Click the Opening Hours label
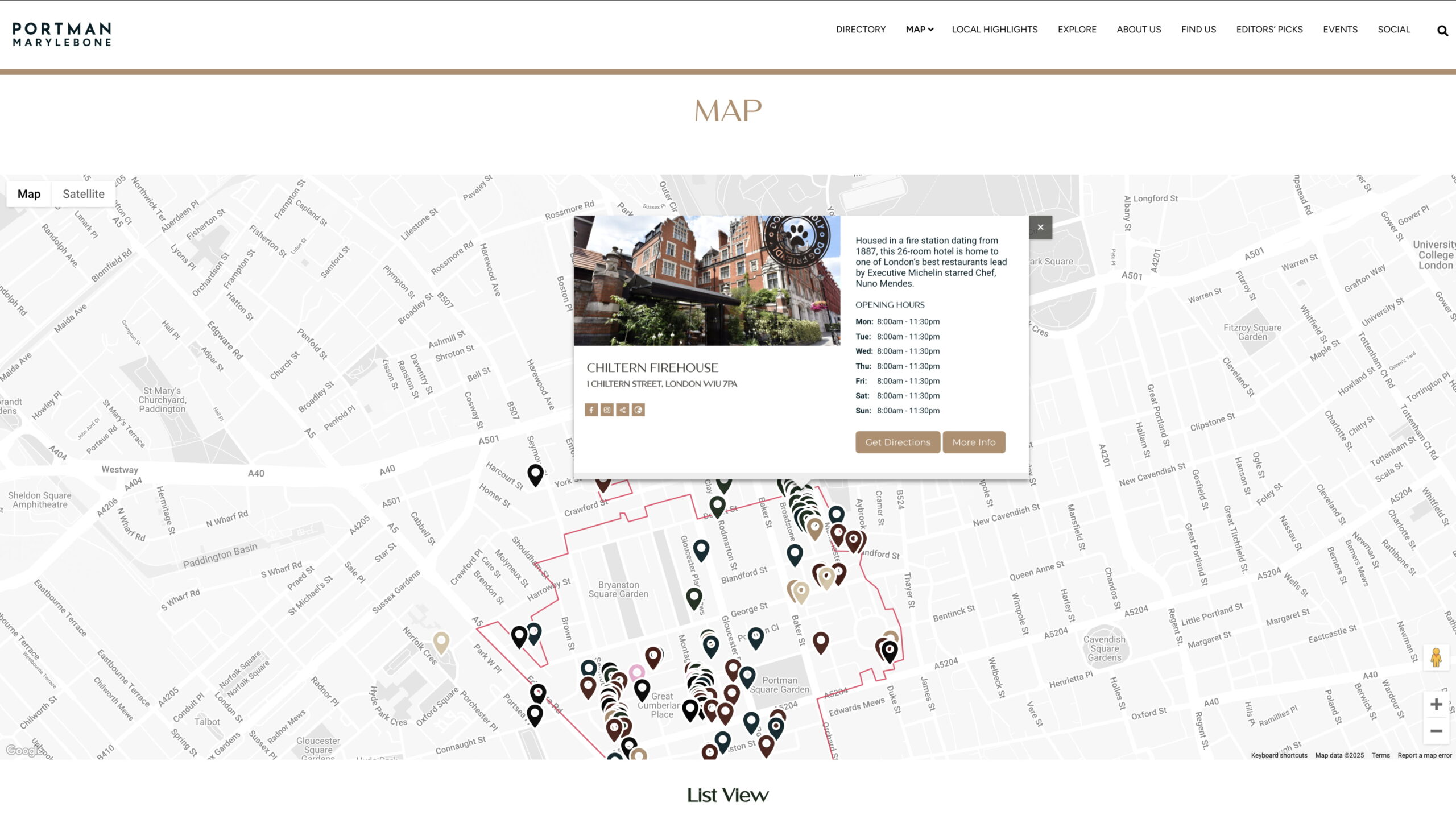 [x=890, y=305]
